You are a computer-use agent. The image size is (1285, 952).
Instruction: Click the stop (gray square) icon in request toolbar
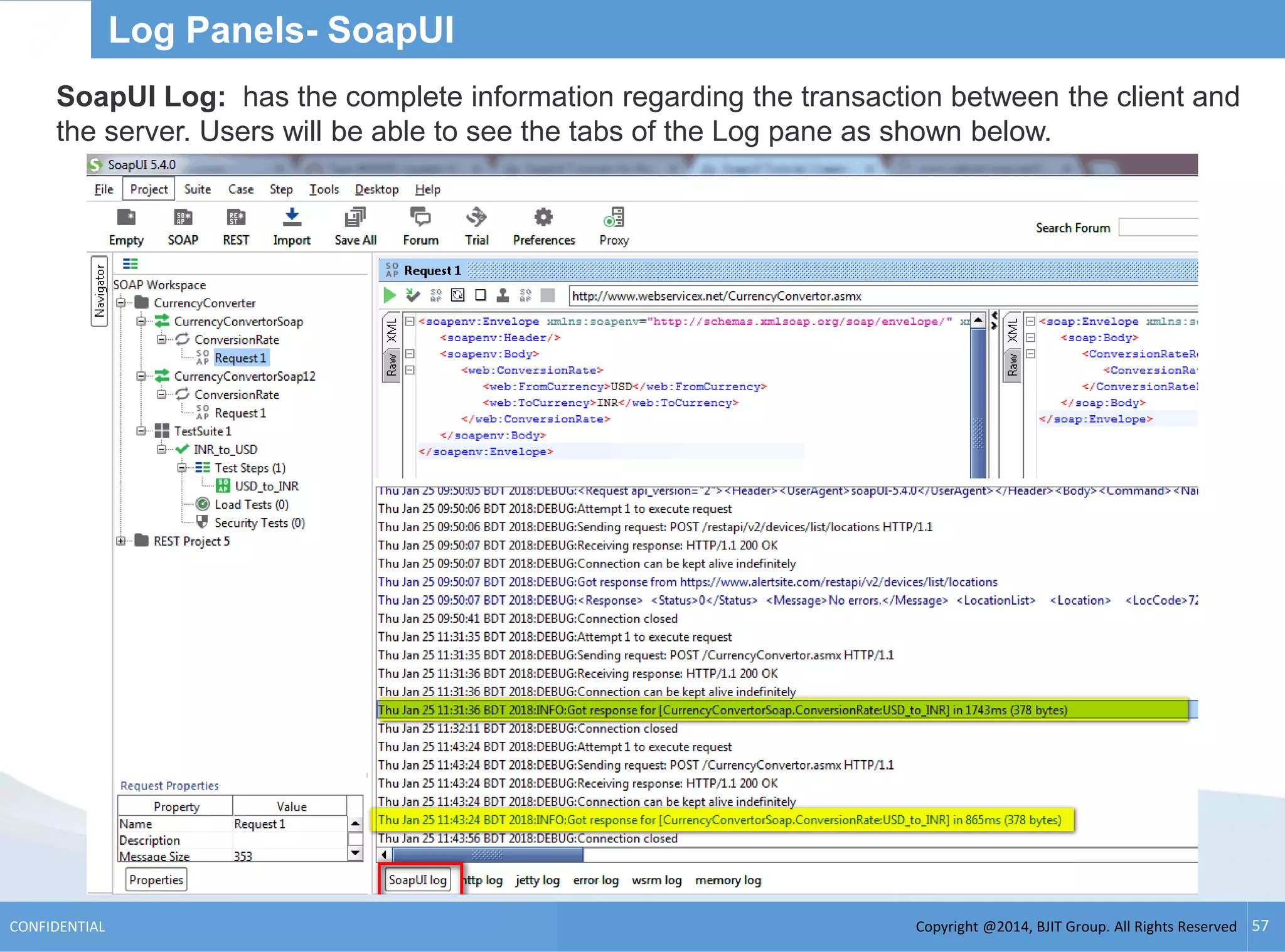[x=548, y=295]
